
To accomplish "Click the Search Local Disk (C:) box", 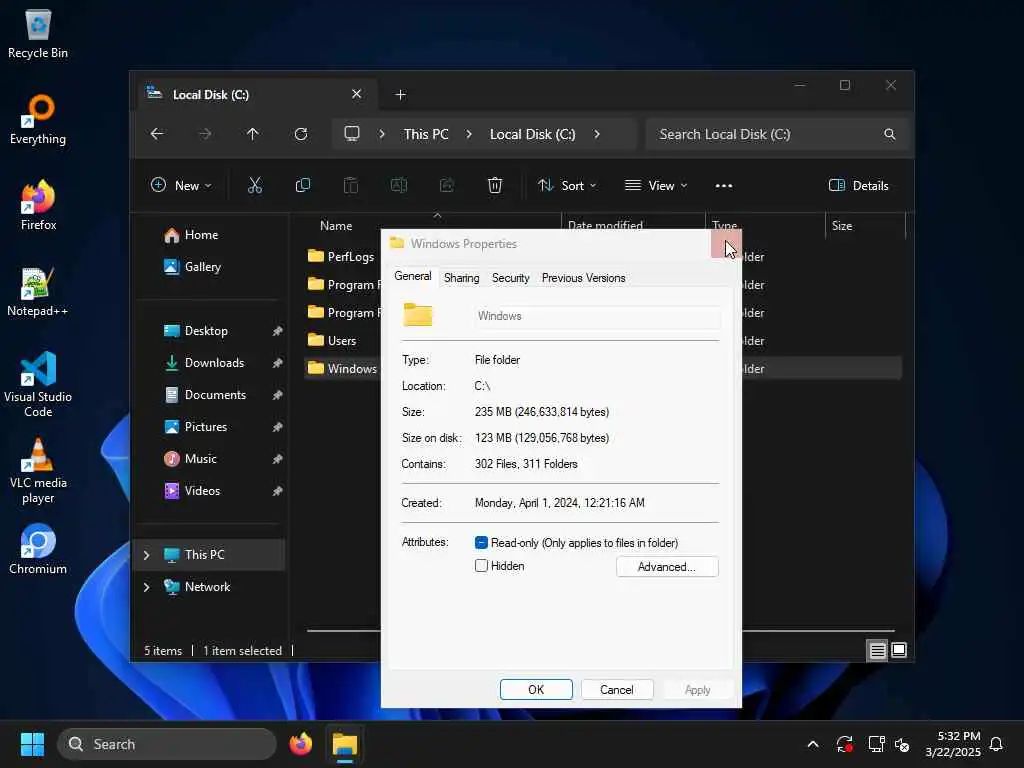I will pos(776,134).
